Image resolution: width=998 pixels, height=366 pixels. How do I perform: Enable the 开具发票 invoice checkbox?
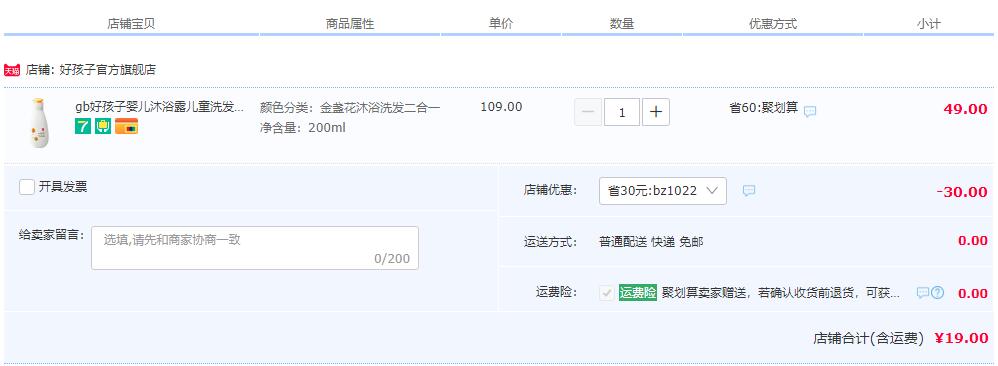coord(27,187)
